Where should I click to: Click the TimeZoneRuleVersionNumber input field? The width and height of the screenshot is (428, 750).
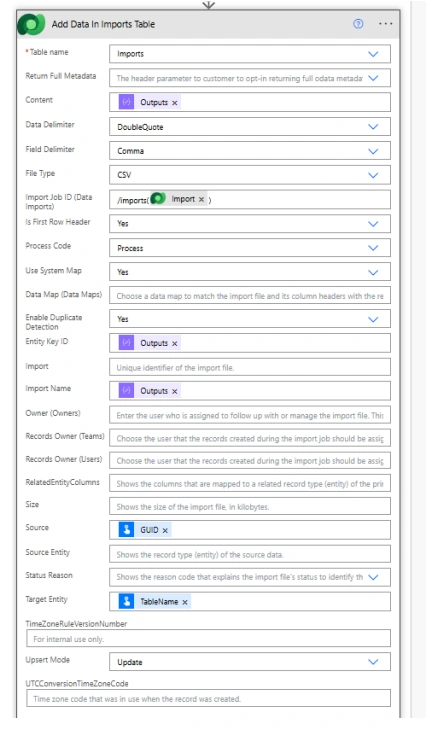pos(209,639)
